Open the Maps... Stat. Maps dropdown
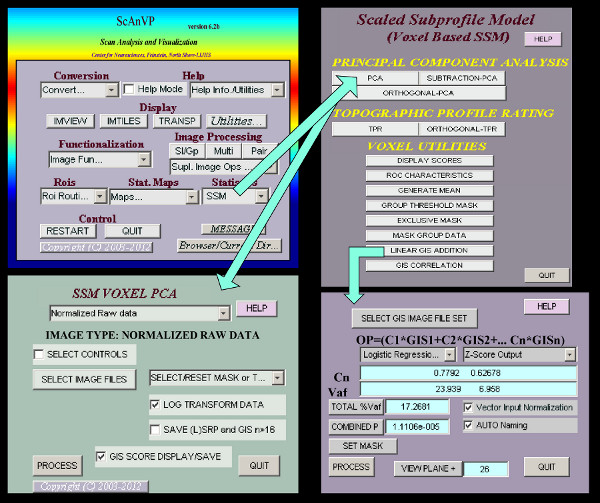 click(x=154, y=197)
